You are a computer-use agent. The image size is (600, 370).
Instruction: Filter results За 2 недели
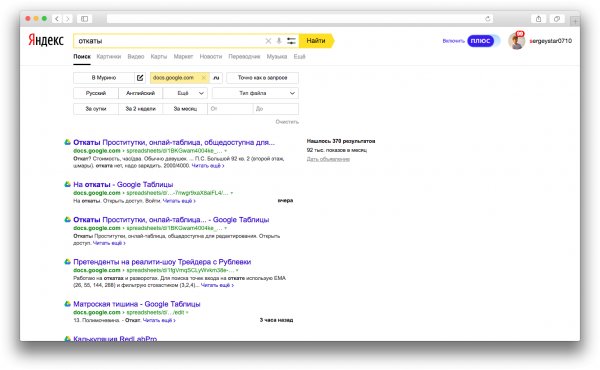pyautogui.click(x=140, y=109)
